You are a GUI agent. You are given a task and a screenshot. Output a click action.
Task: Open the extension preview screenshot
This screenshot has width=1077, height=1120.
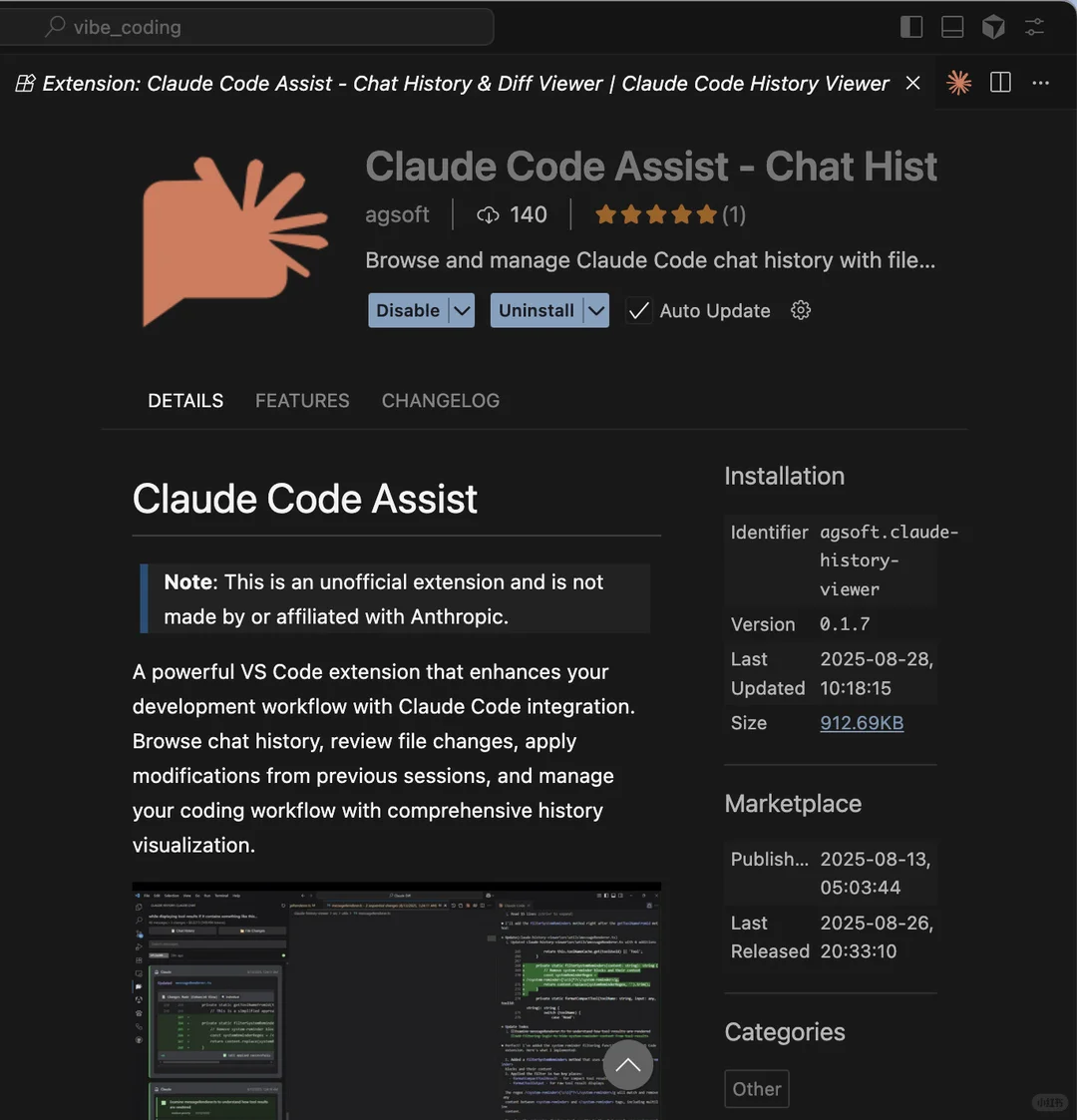click(396, 1000)
